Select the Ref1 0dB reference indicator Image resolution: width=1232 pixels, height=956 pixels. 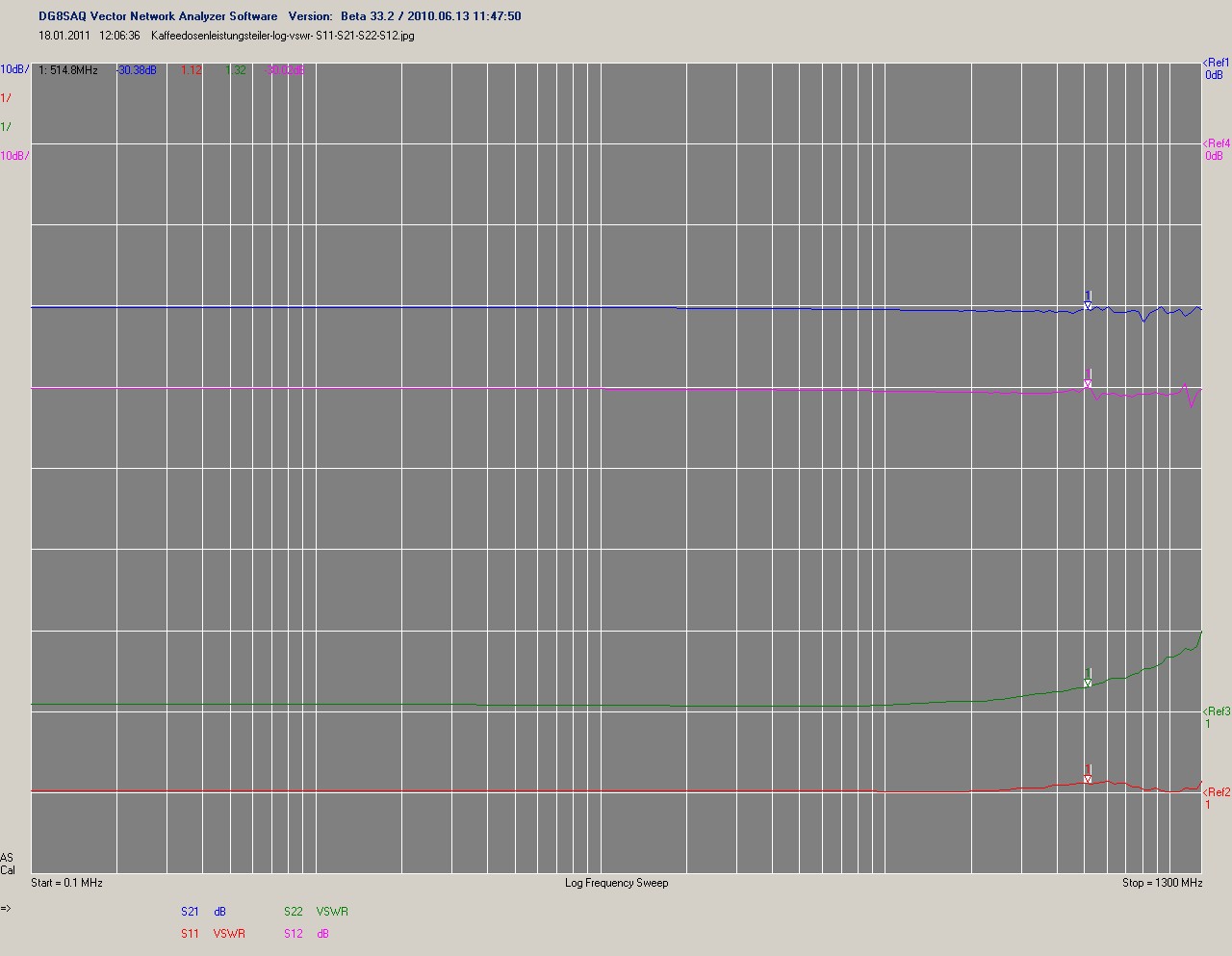coord(1216,68)
